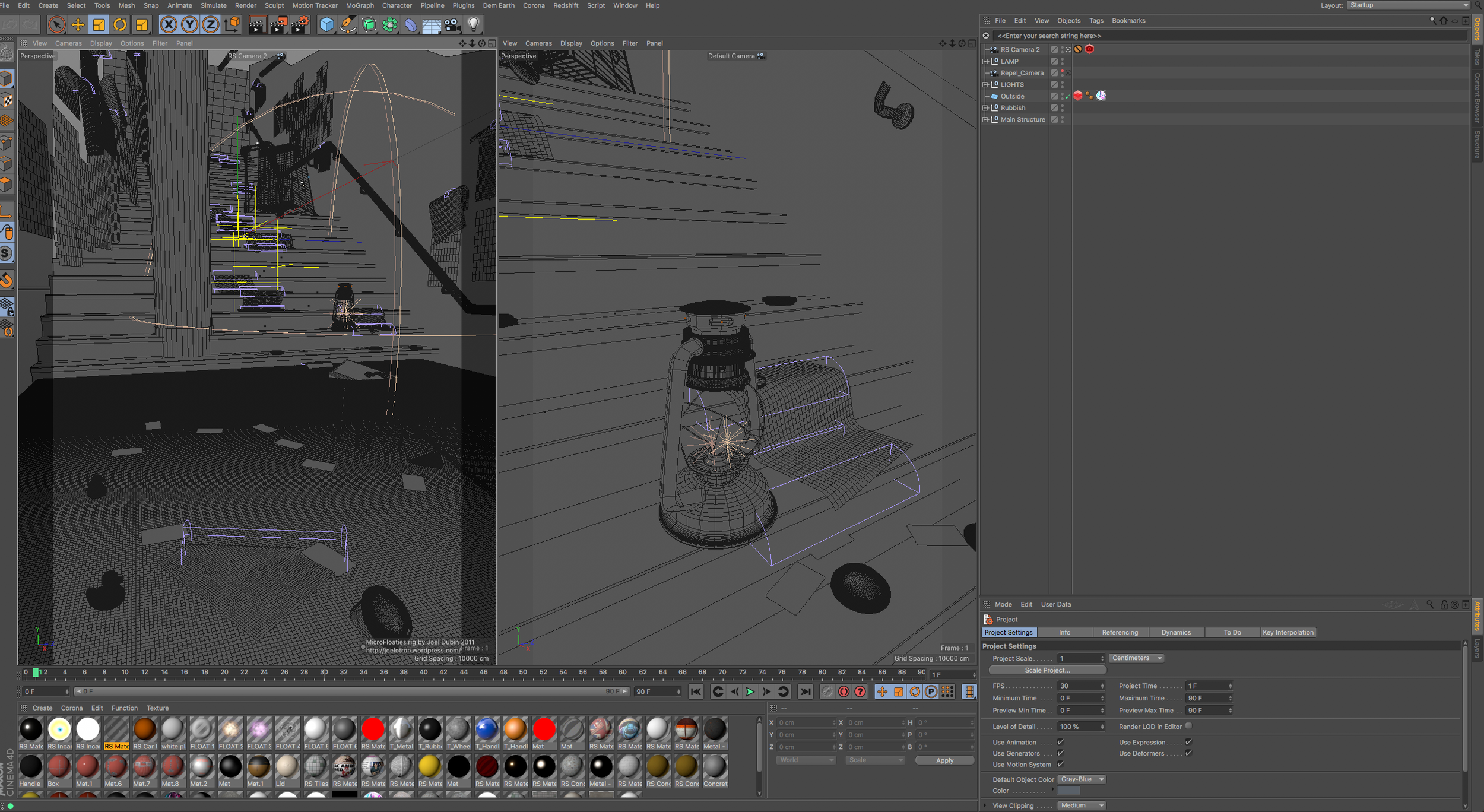Expand the LIGHTS object group
This screenshot has height=812, width=1484.
point(985,84)
